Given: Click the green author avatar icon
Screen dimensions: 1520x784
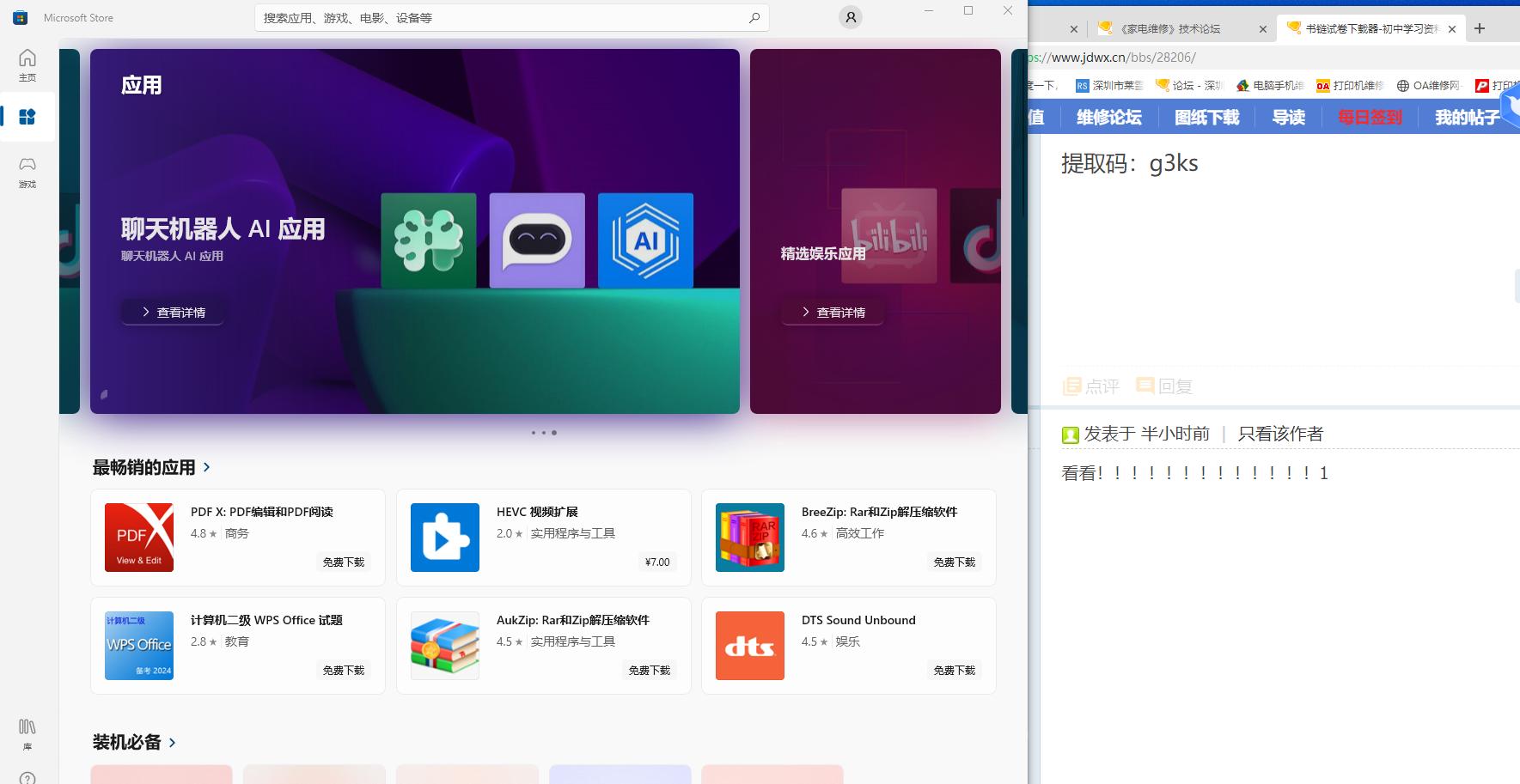Looking at the screenshot, I should [x=1071, y=435].
